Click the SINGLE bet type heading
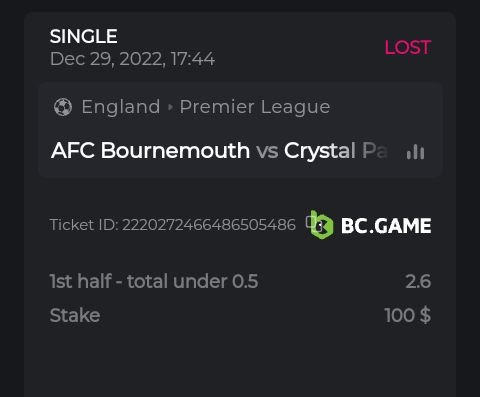Viewport: 480px width, 397px height. coord(83,36)
